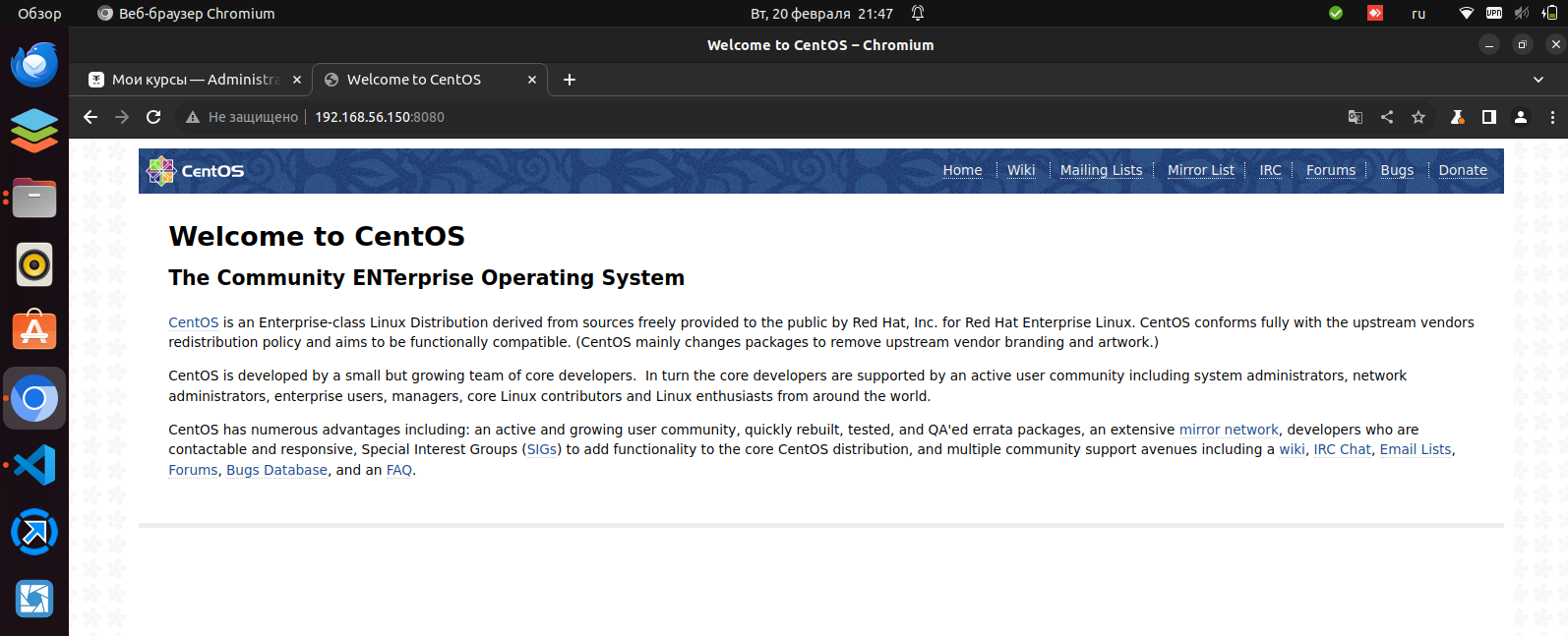Click the CentOS link in first paragraph
The height and width of the screenshot is (636, 1568).
click(x=193, y=322)
